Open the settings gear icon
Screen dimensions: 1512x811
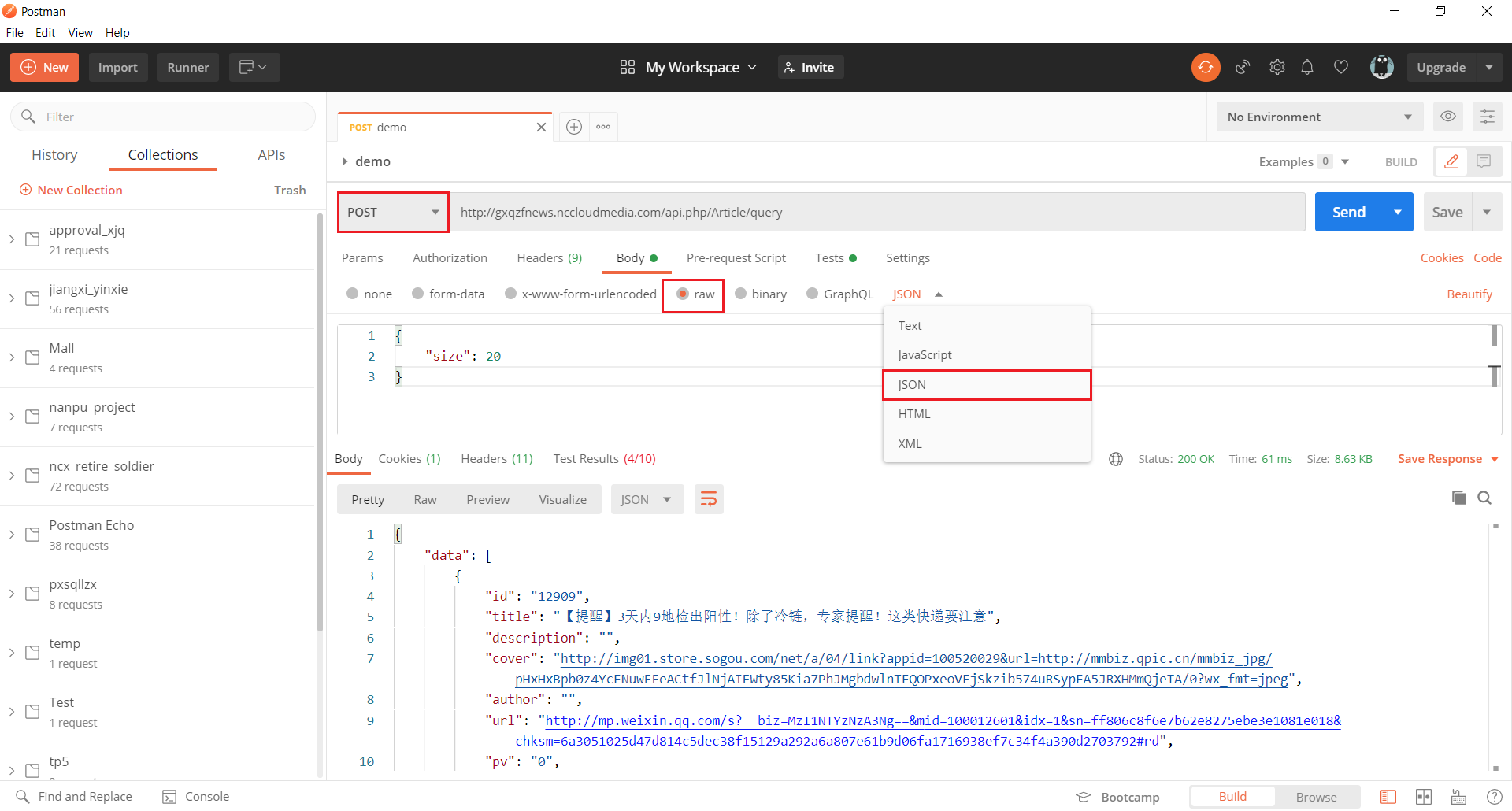pyautogui.click(x=1277, y=68)
